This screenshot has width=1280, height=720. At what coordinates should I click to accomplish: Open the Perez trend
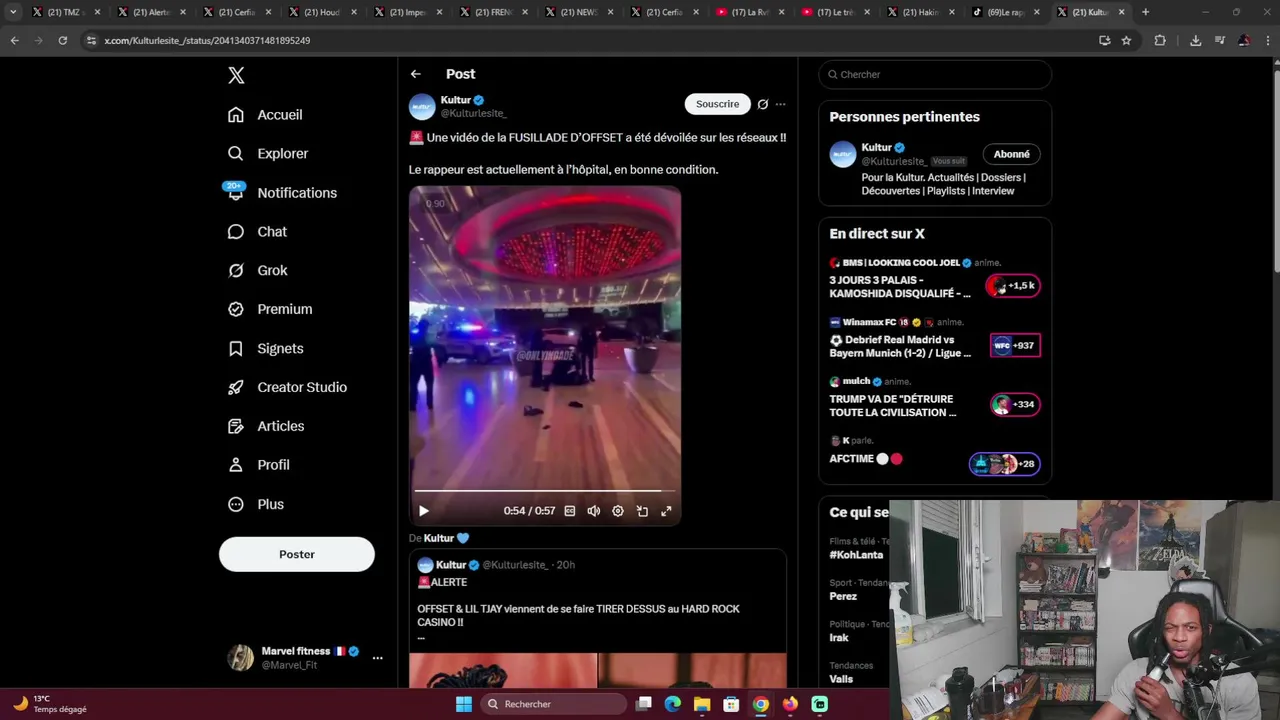point(843,596)
